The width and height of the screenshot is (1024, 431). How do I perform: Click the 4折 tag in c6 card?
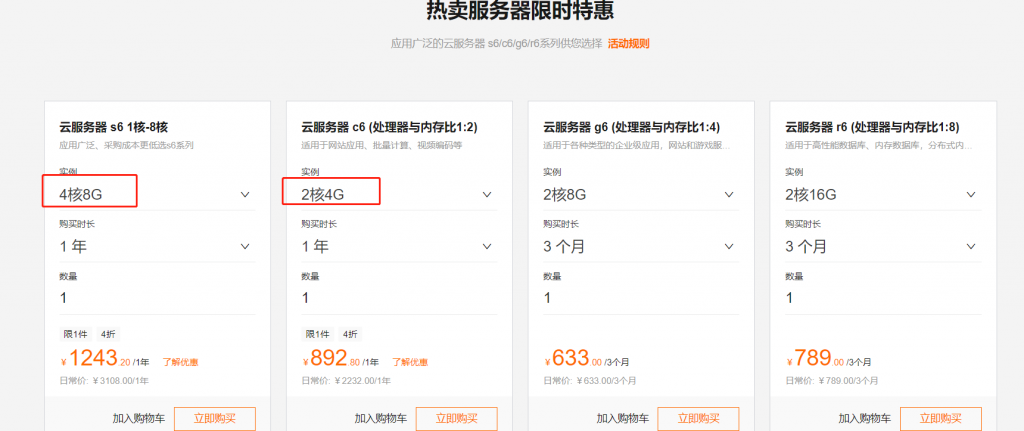pos(349,334)
